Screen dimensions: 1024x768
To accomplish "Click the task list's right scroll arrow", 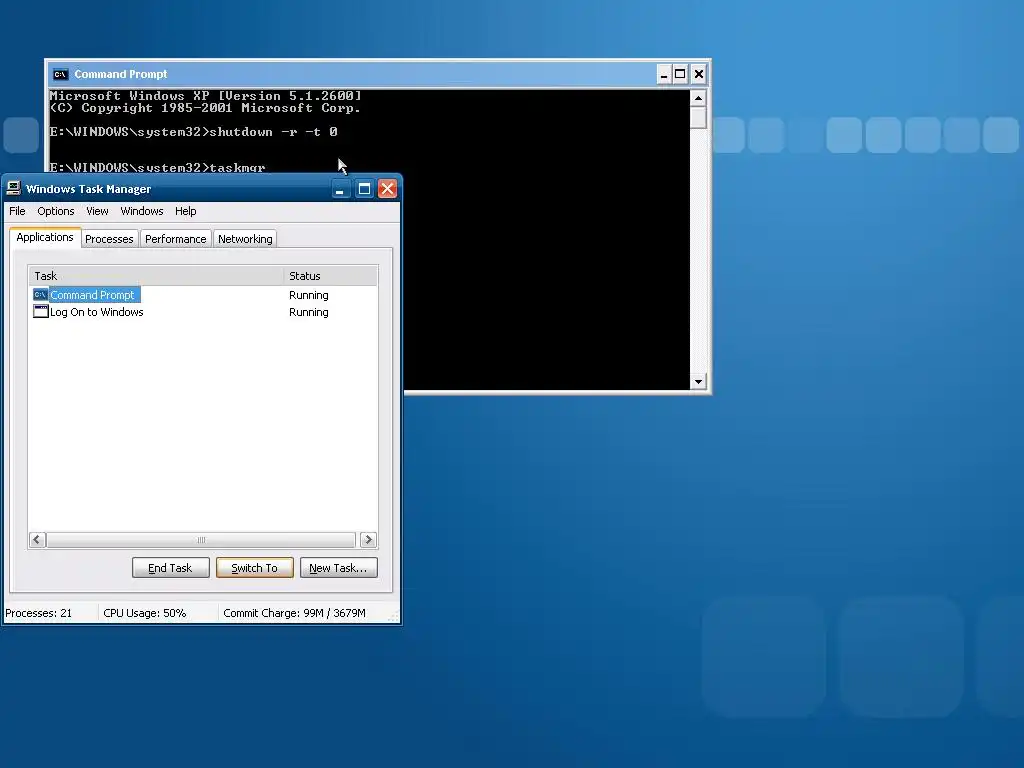I will pos(368,540).
